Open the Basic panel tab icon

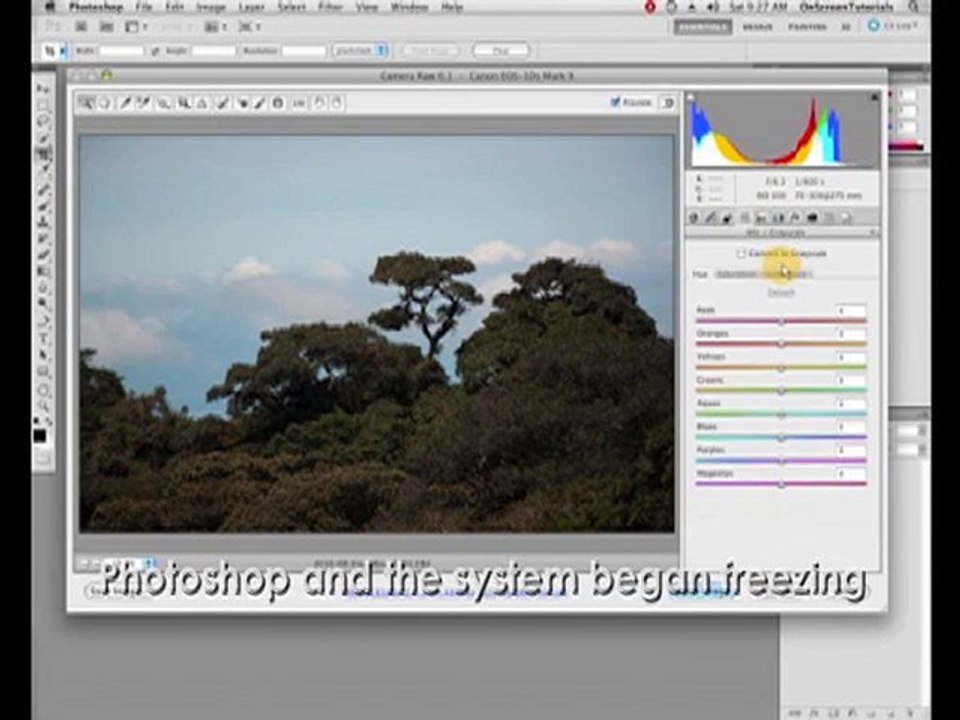pyautogui.click(x=694, y=217)
